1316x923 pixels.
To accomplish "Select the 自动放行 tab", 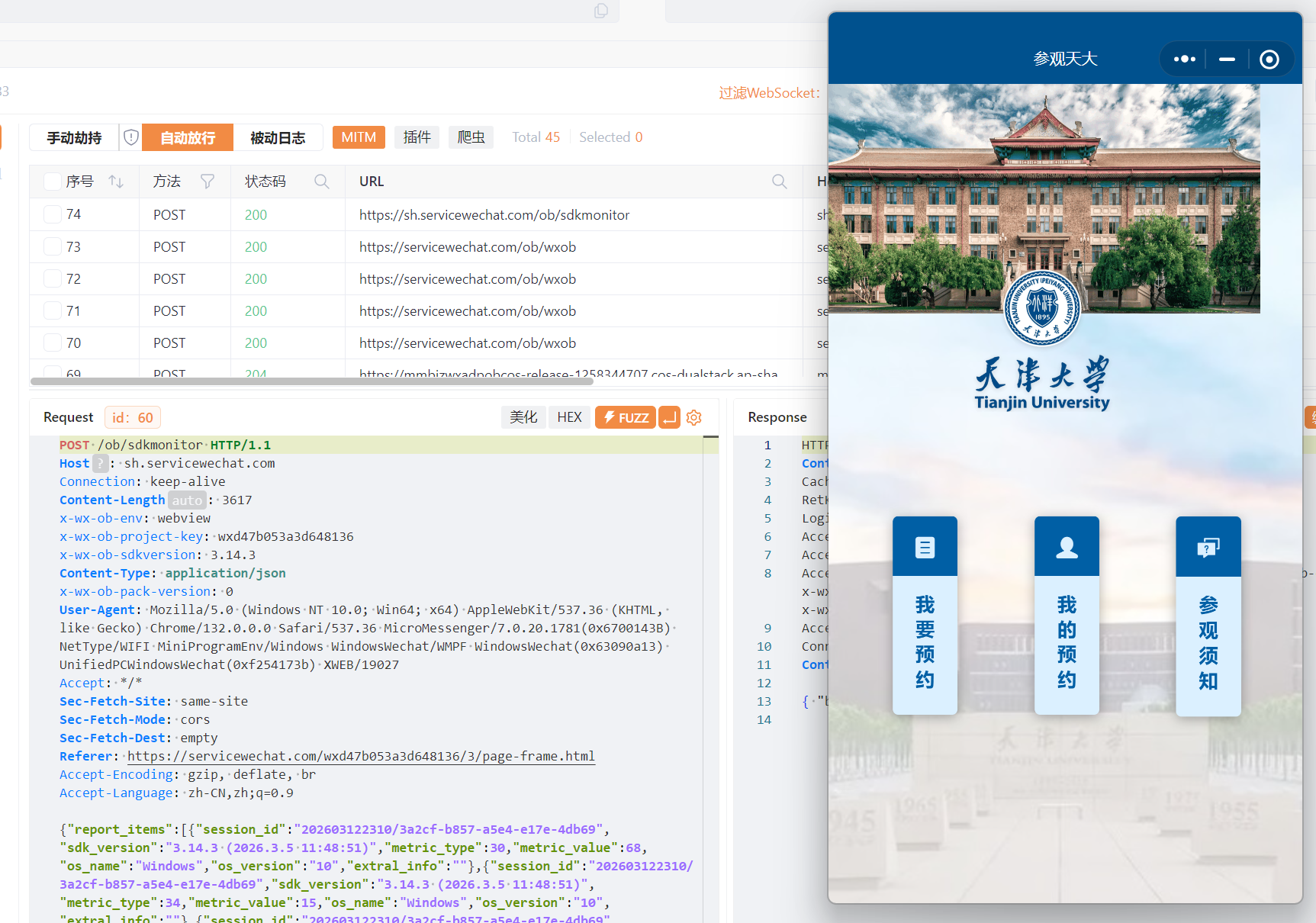I will coord(188,138).
